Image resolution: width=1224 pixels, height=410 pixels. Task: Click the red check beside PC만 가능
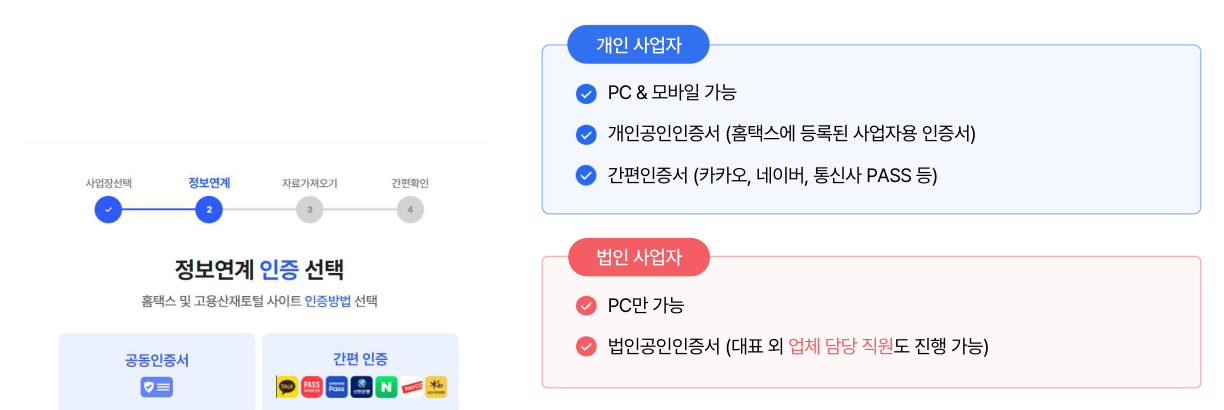click(x=586, y=306)
